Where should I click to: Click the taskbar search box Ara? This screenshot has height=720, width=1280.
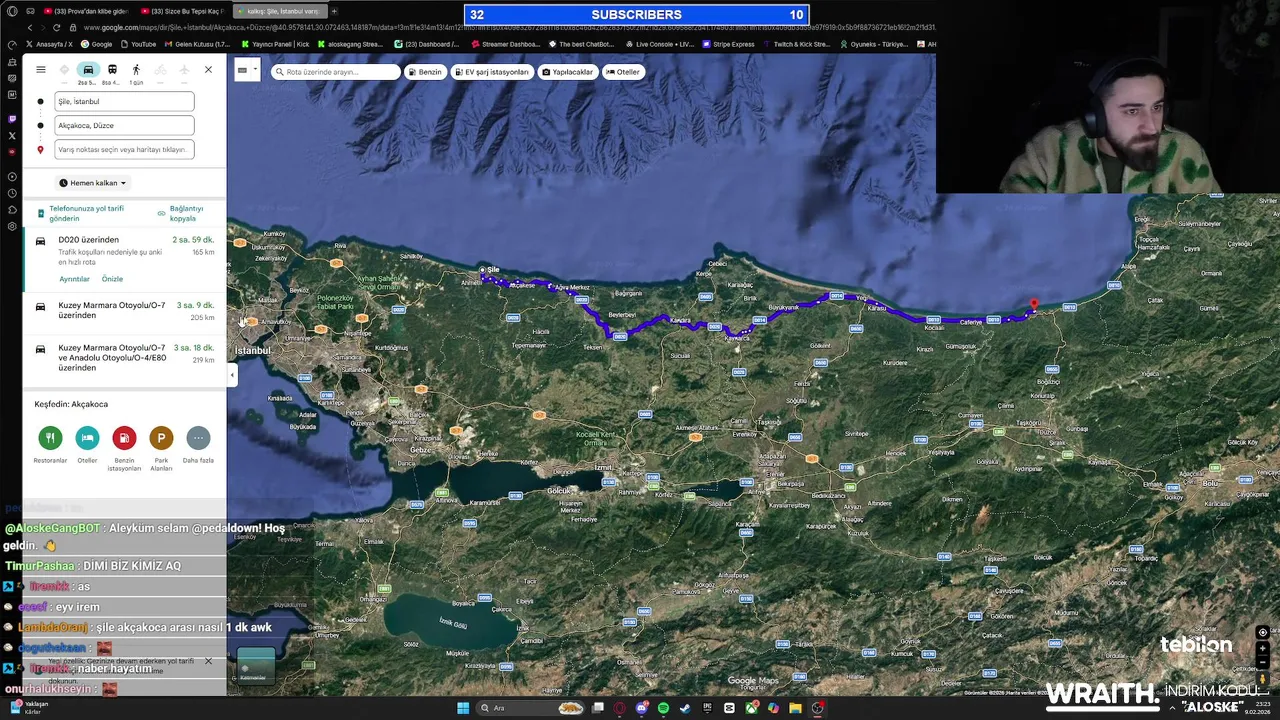click(x=530, y=708)
